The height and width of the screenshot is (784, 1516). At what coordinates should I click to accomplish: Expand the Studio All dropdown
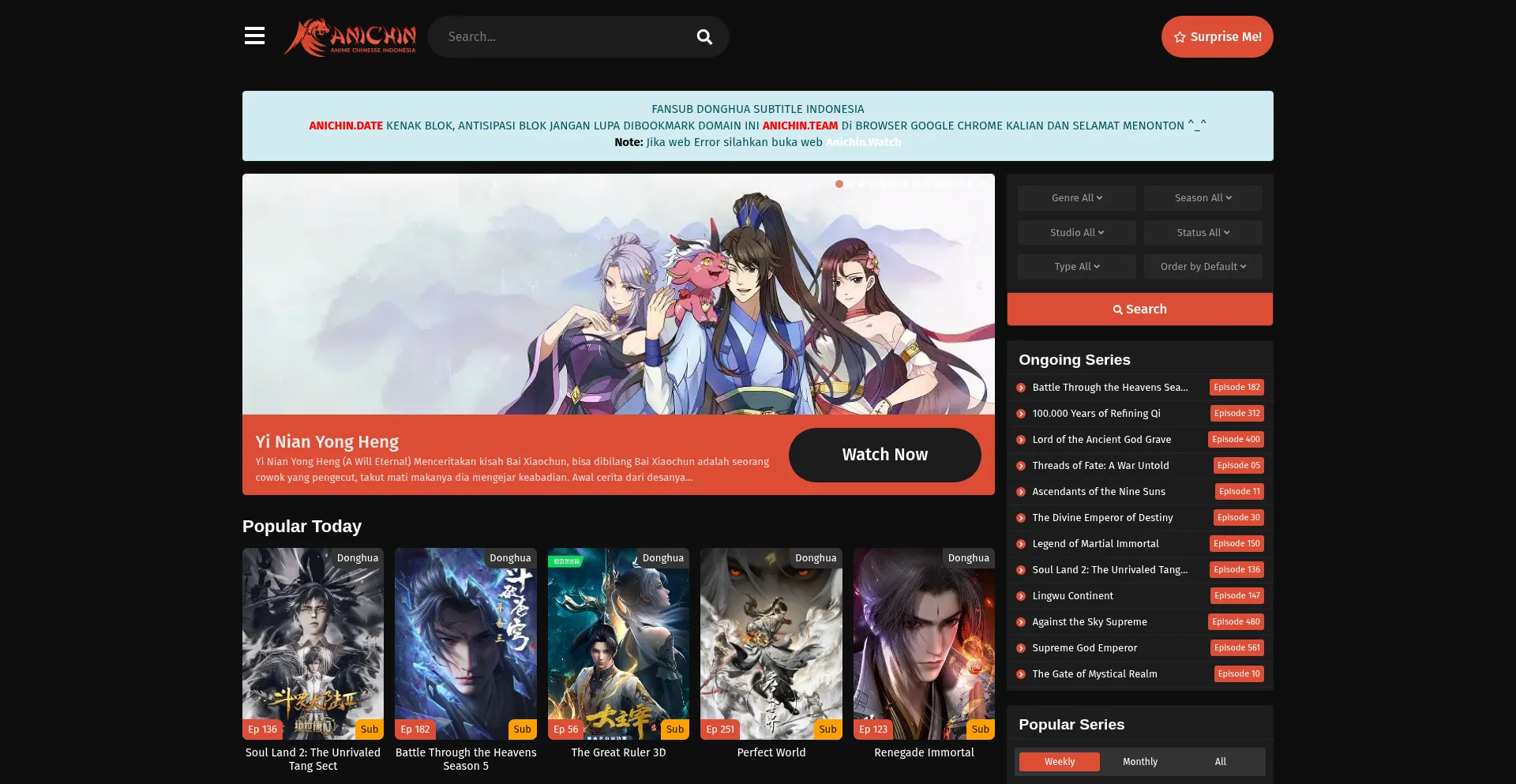[x=1077, y=233]
